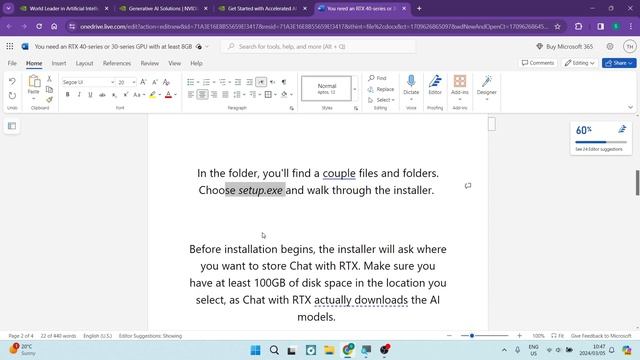Screen dimensions: 640x360
Task: Toggle Center alignment
Action: click(x=202, y=95)
